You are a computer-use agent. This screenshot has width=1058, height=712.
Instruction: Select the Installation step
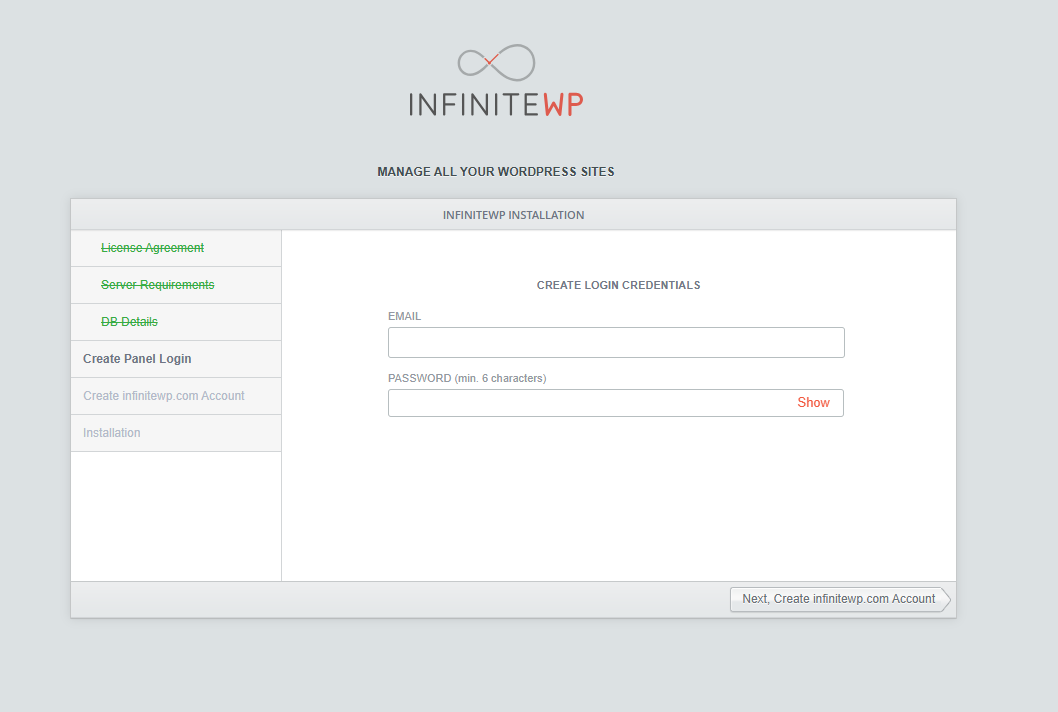112,433
